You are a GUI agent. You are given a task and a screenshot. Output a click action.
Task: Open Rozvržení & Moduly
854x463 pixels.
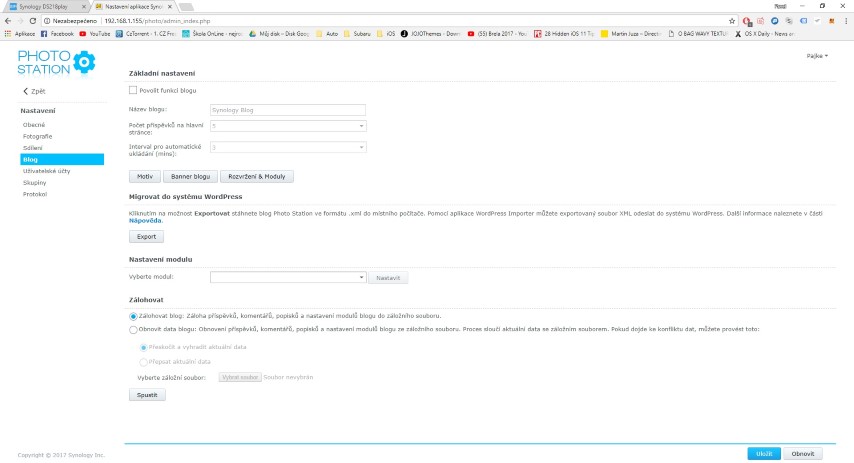pos(257,176)
